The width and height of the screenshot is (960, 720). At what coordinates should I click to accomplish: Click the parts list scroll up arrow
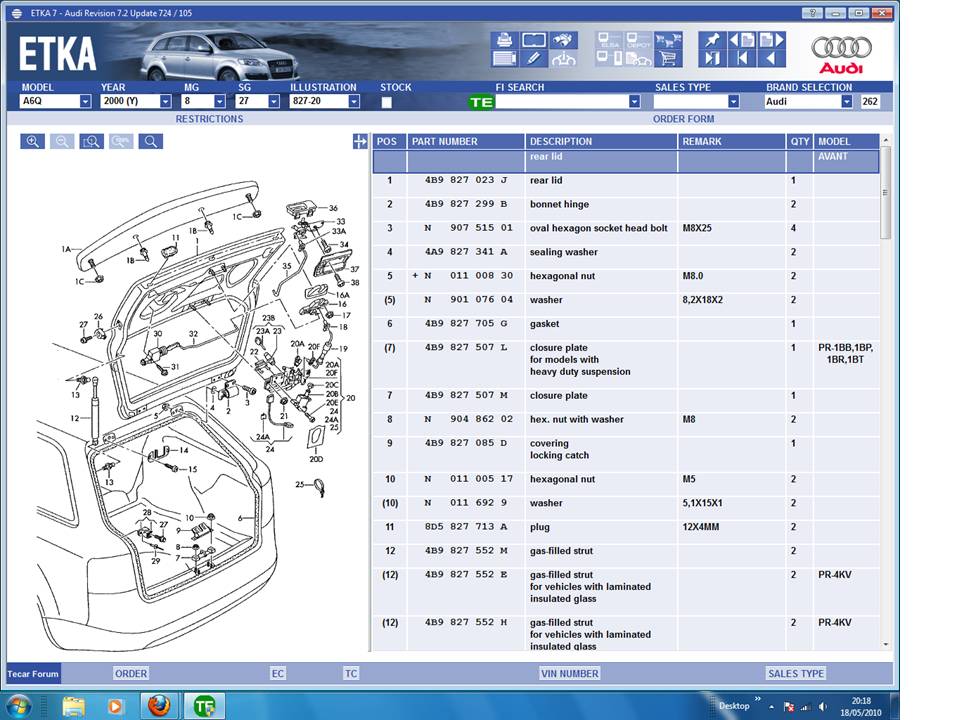(885, 140)
